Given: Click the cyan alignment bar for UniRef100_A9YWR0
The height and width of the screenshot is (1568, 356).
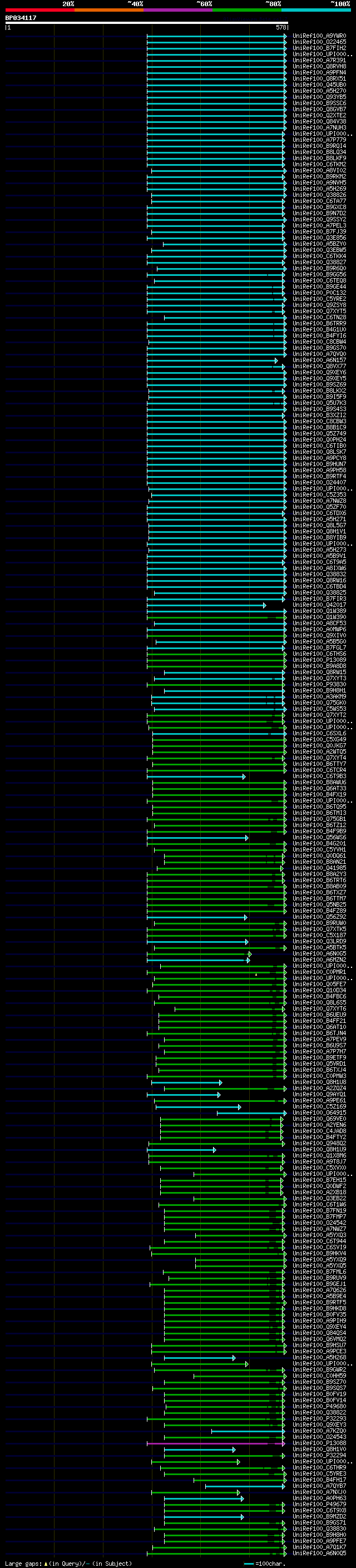Looking at the screenshot, I should pos(216,36).
